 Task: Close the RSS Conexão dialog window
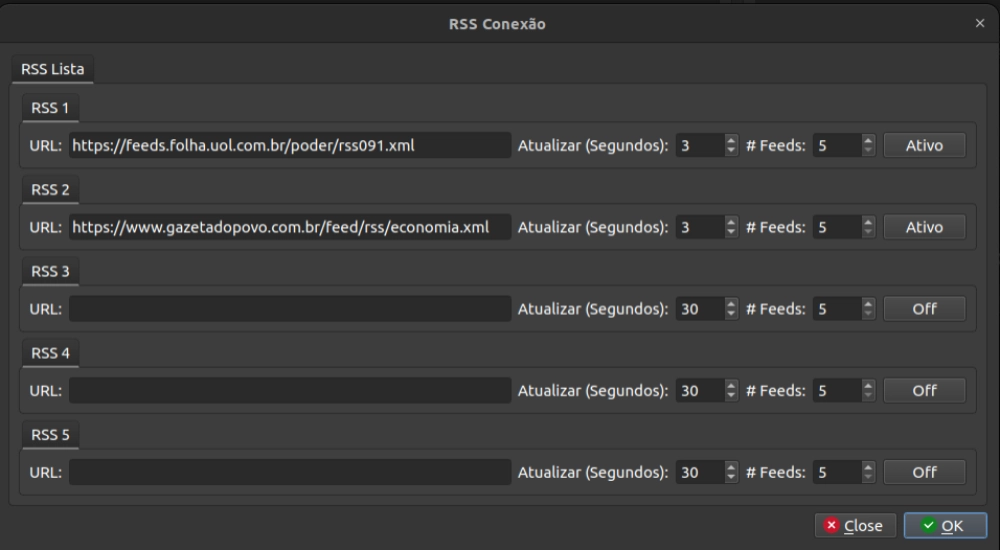click(979, 23)
